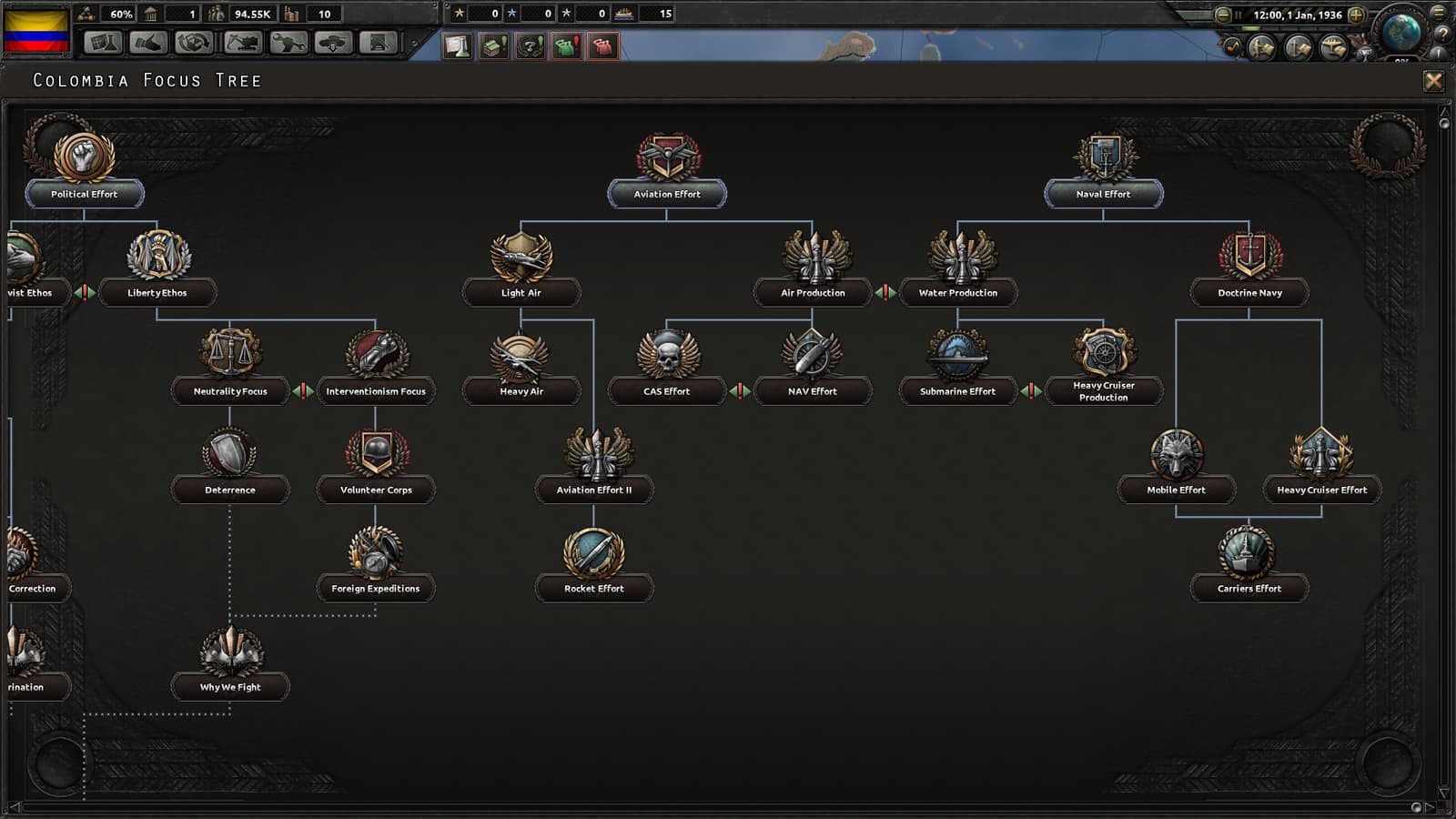Click the globe map mode button
Image resolution: width=1456 pixels, height=819 pixels.
tap(1400, 31)
